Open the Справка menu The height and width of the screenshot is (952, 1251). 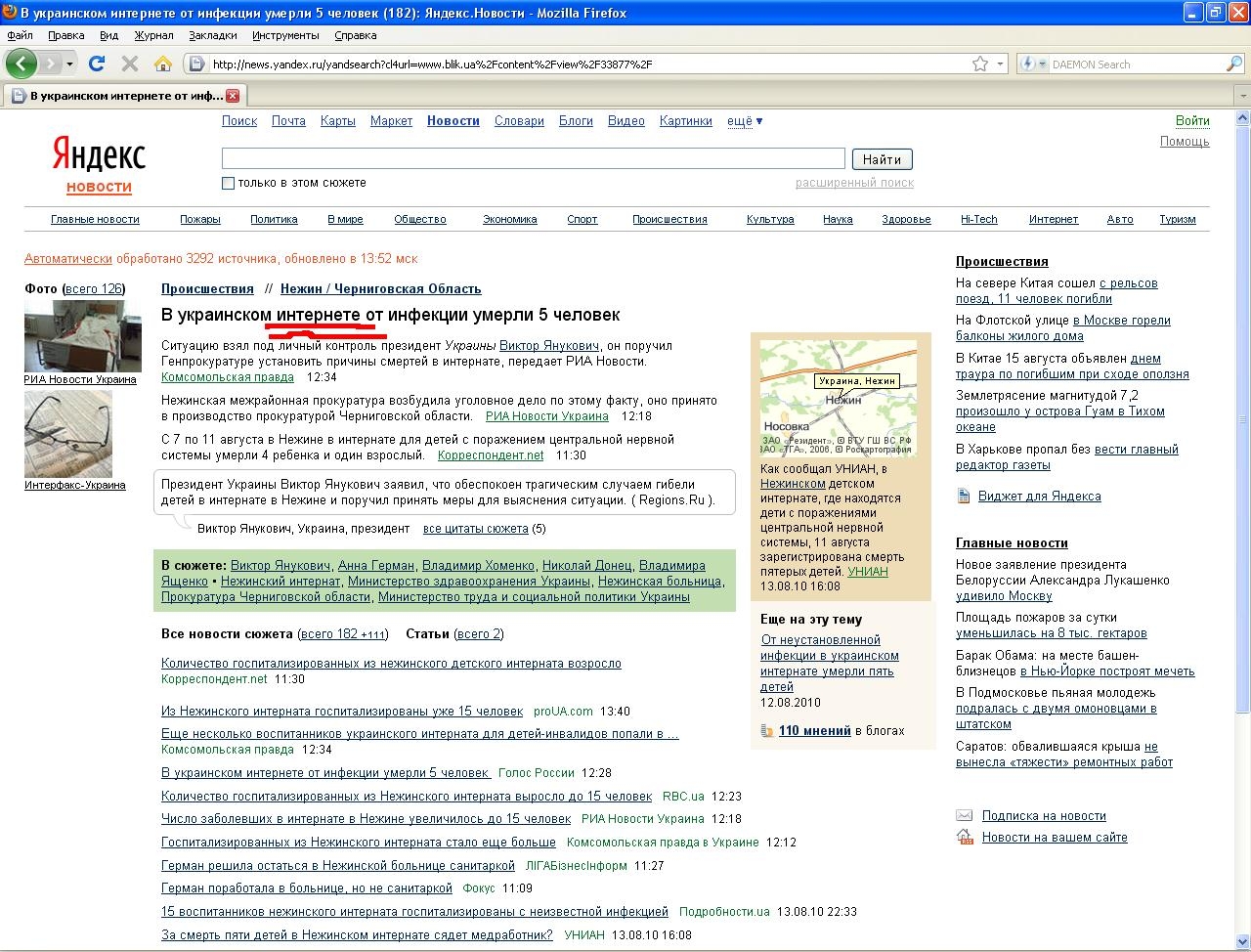point(355,35)
